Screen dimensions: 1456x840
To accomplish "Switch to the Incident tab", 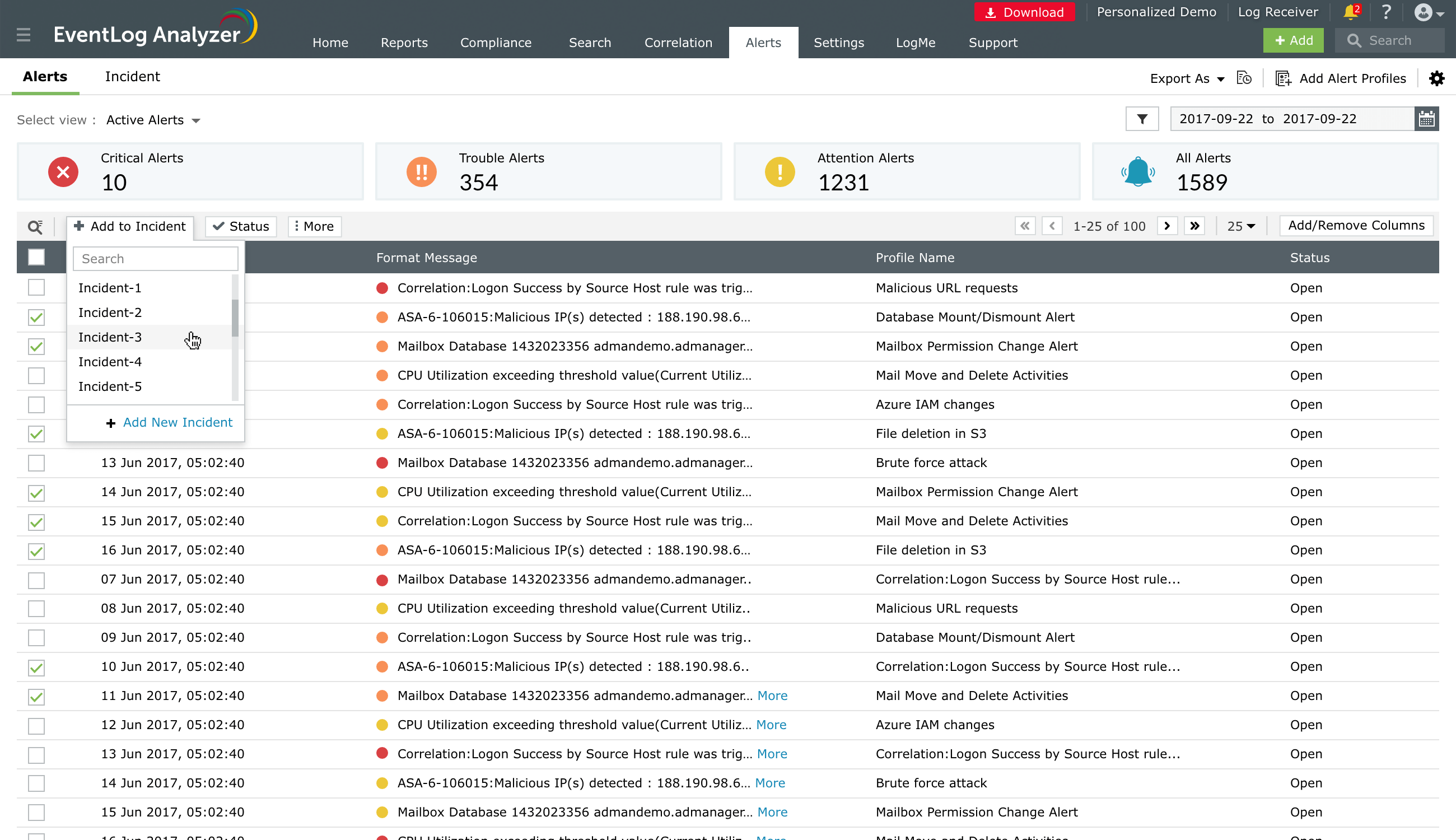I will 132,77.
